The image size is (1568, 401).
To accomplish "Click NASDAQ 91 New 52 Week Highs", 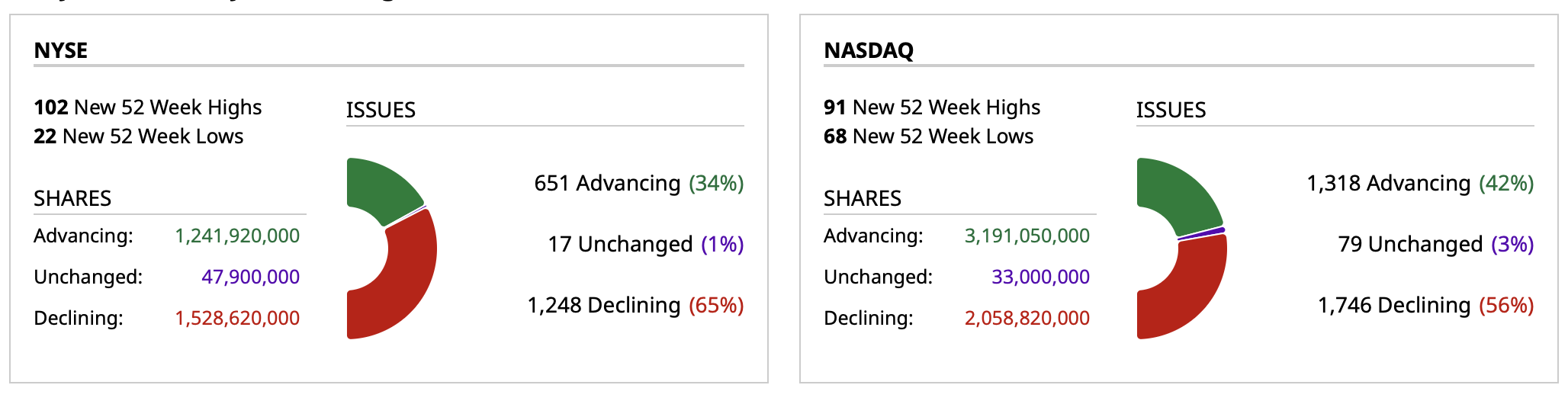I will [x=932, y=107].
